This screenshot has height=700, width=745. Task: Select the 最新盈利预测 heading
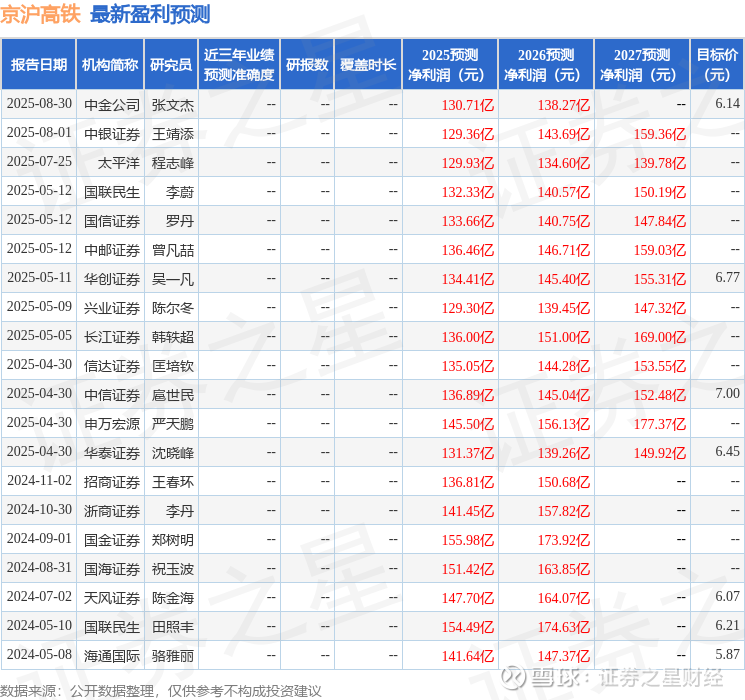pyautogui.click(x=150, y=14)
